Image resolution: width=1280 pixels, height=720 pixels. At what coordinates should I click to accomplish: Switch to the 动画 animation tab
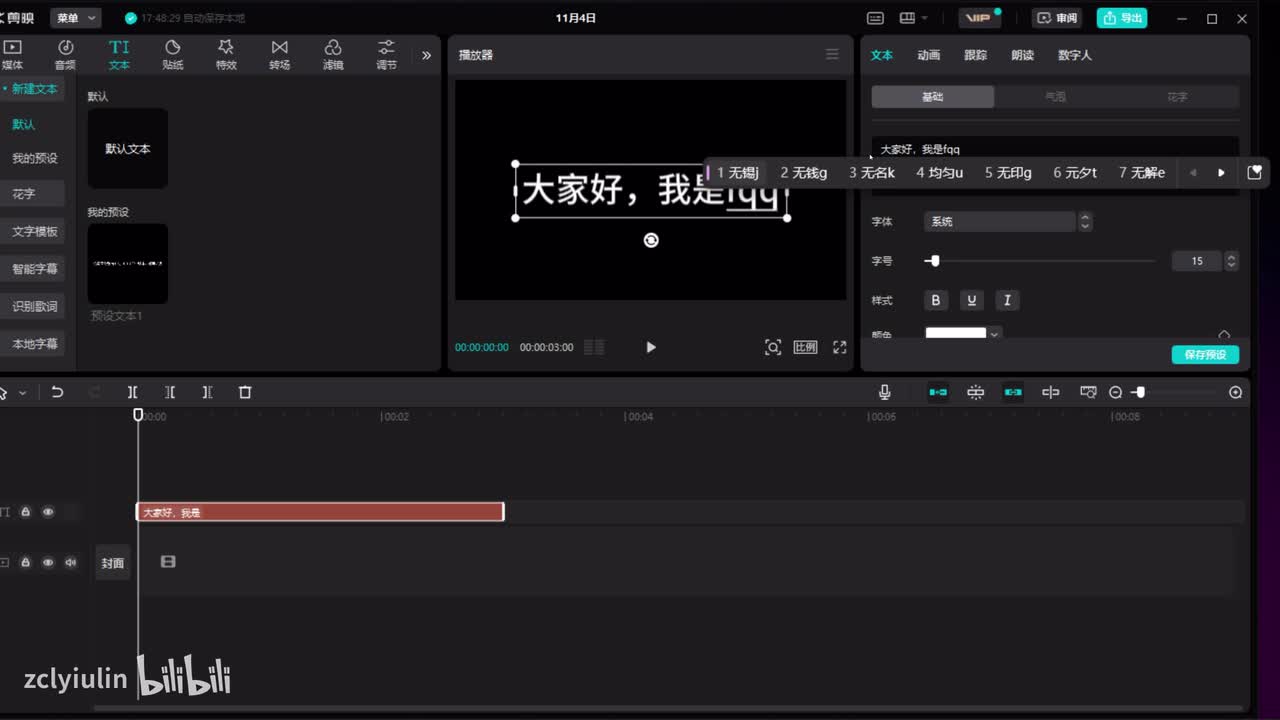point(928,55)
